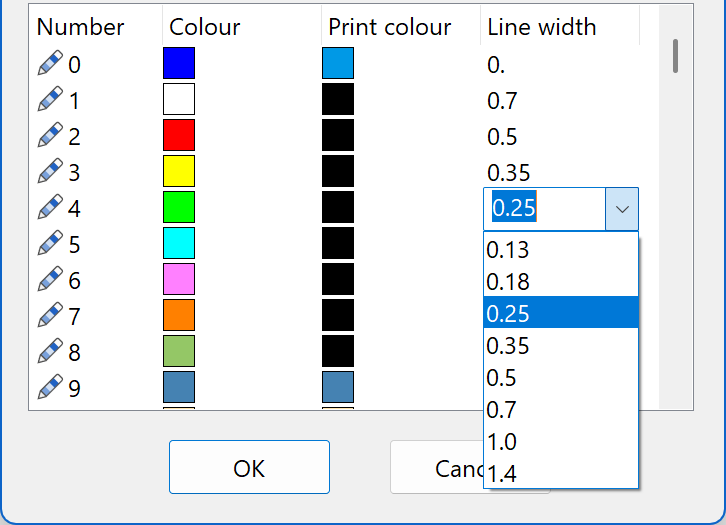Click the line width value 0. of pen 0
This screenshot has width=726, height=525.
point(496,64)
